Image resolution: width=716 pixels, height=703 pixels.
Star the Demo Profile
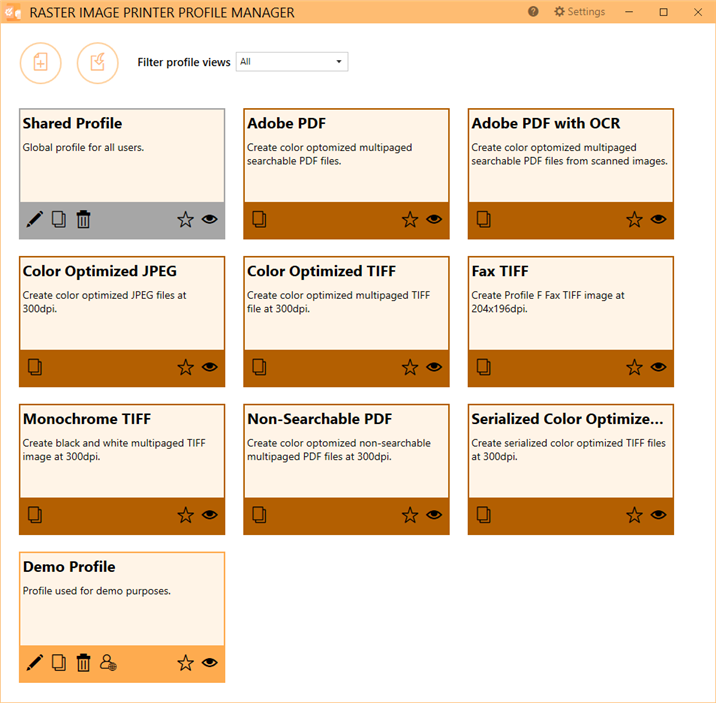coord(185,663)
